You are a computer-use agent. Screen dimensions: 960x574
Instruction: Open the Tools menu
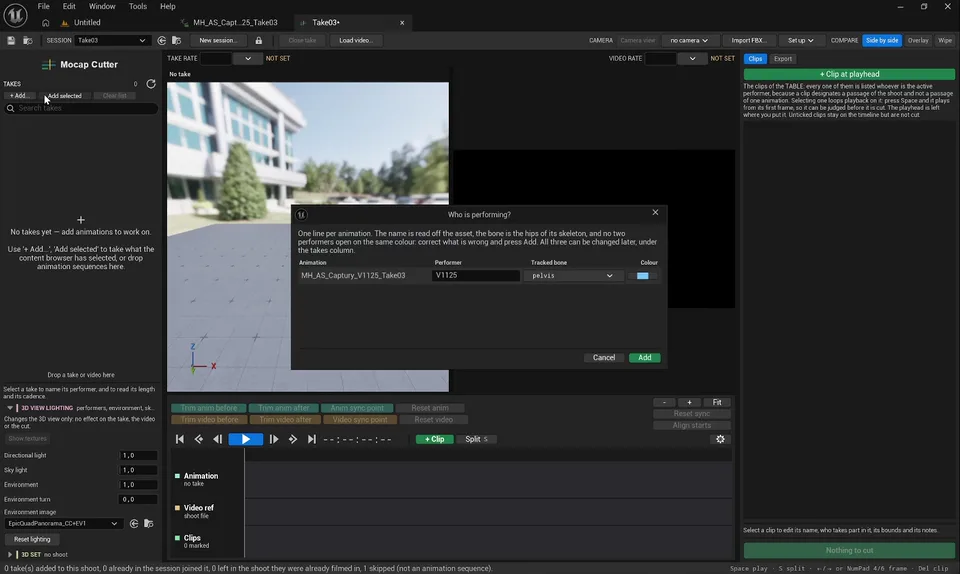(138, 6)
